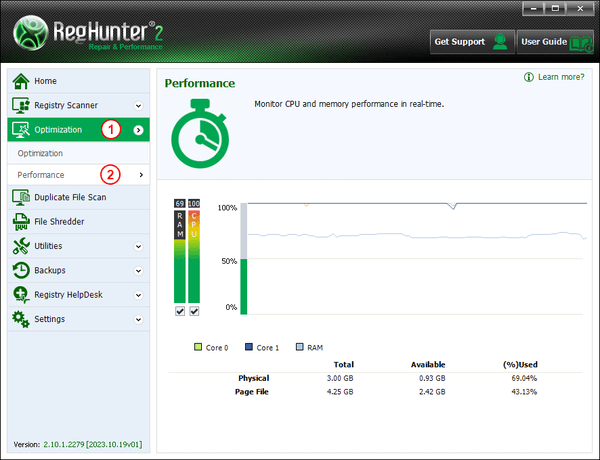The image size is (600, 460).
Task: Click the Utilities wrench icon
Action: (20, 246)
